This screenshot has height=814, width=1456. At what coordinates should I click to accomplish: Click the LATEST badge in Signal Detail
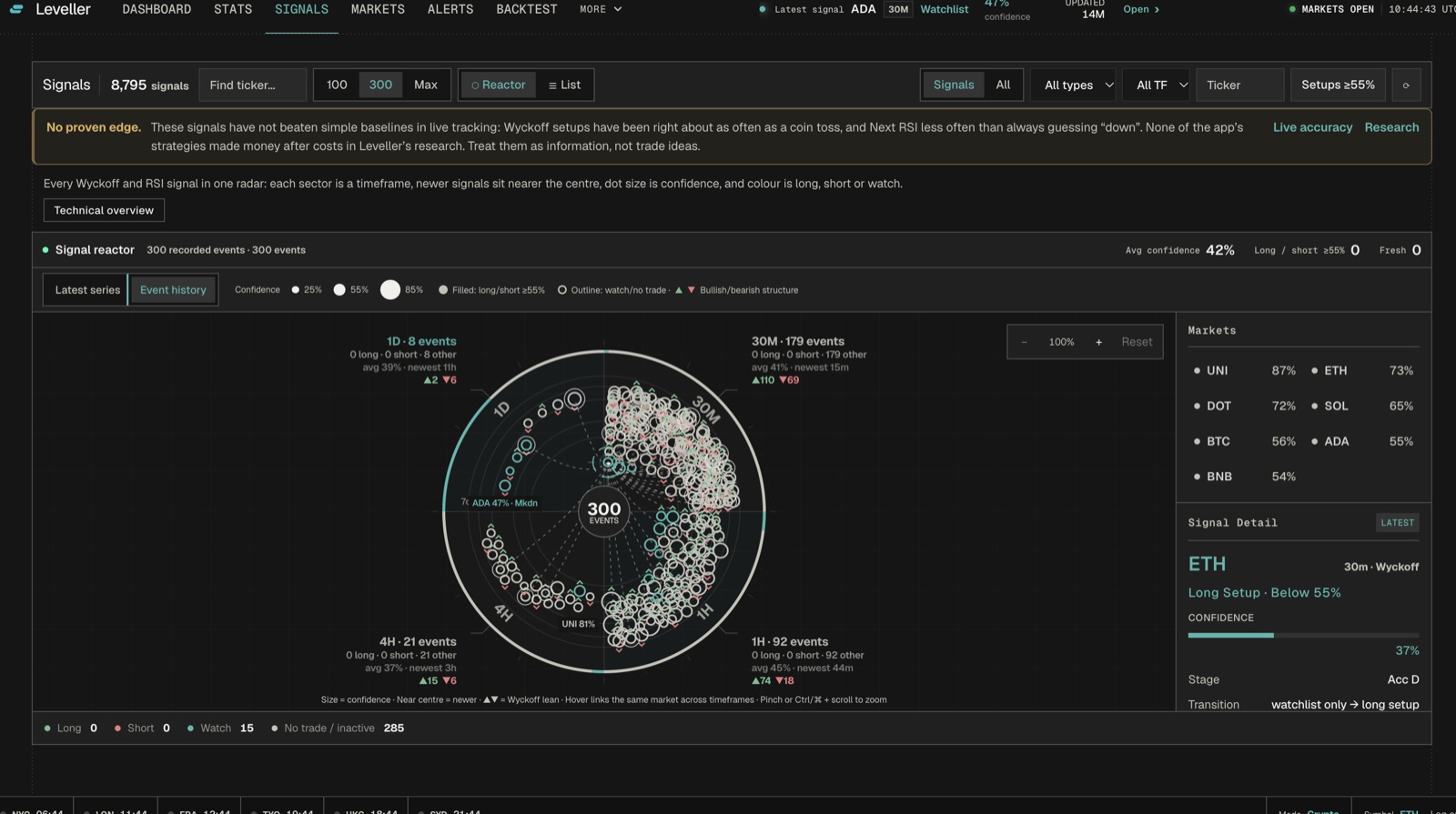pyautogui.click(x=1397, y=523)
